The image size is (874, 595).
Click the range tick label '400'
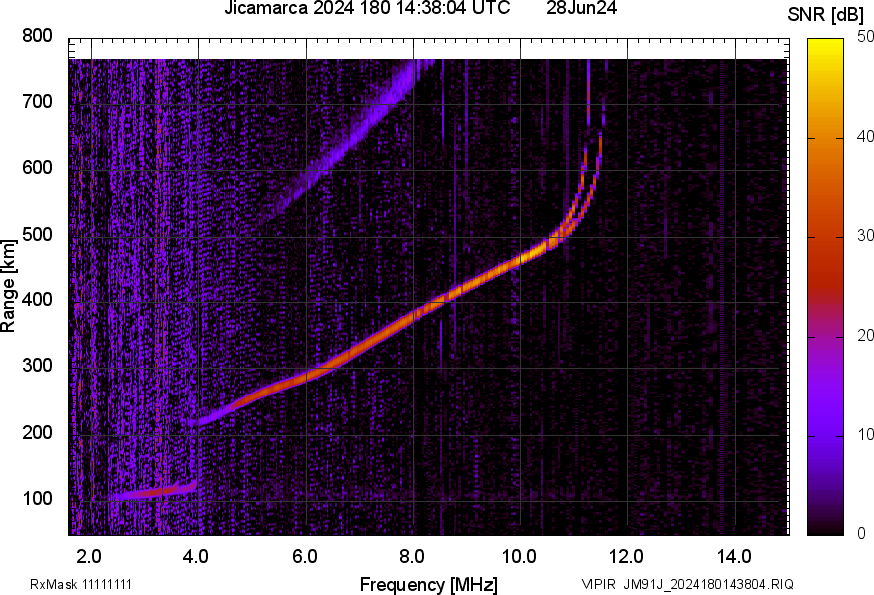tap(37, 299)
